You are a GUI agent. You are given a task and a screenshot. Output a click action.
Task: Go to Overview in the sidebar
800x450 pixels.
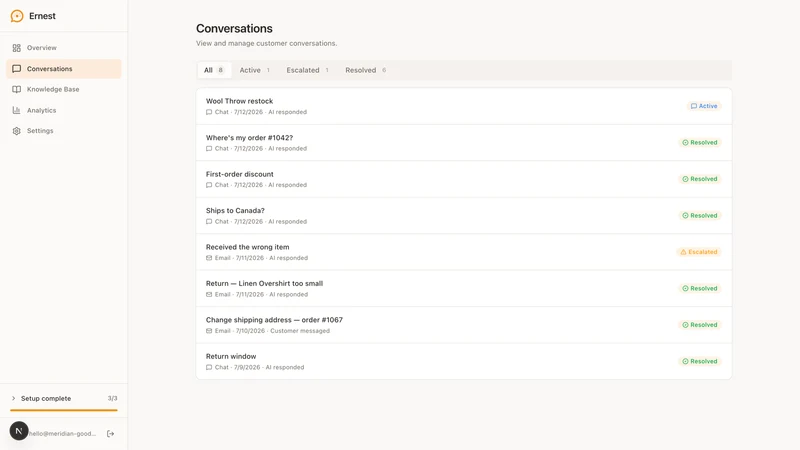(x=64, y=48)
